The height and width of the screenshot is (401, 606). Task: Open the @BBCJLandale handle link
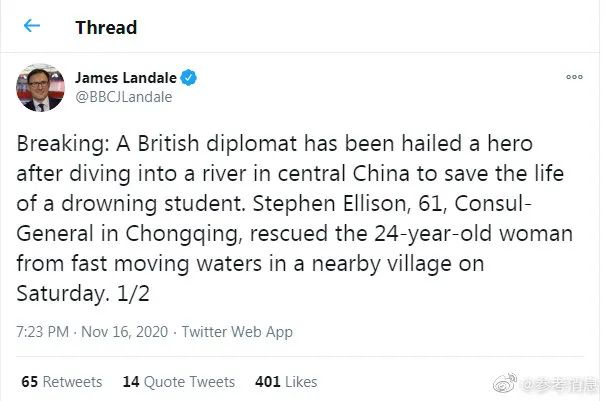[124, 97]
